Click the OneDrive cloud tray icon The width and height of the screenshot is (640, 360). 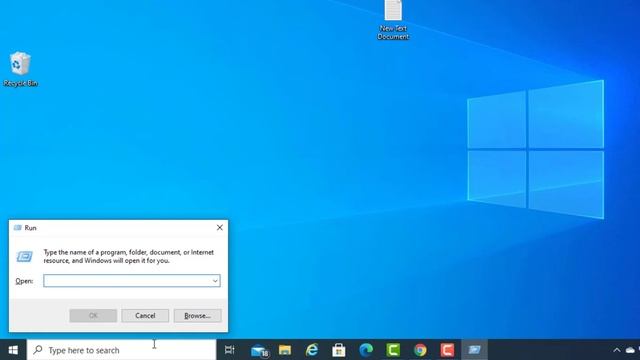tap(630, 350)
